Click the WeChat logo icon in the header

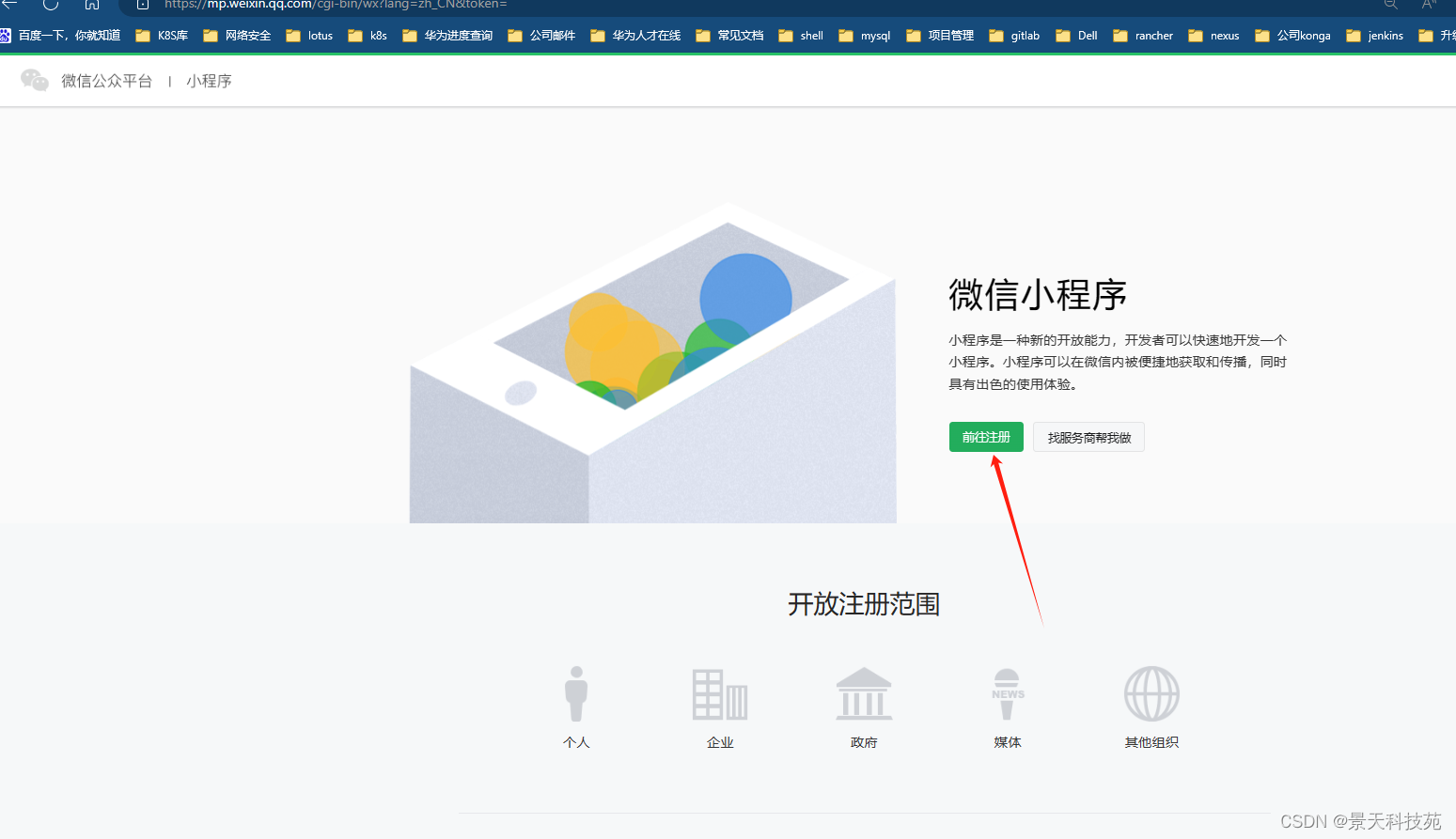[35, 81]
